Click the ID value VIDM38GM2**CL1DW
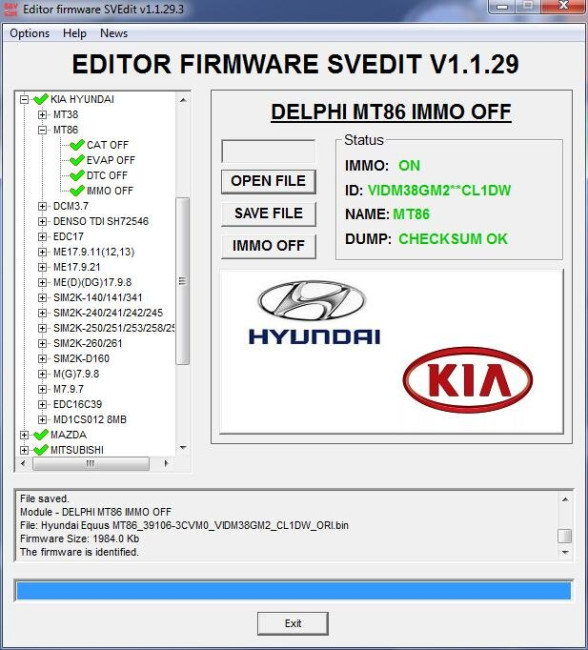 point(439,190)
